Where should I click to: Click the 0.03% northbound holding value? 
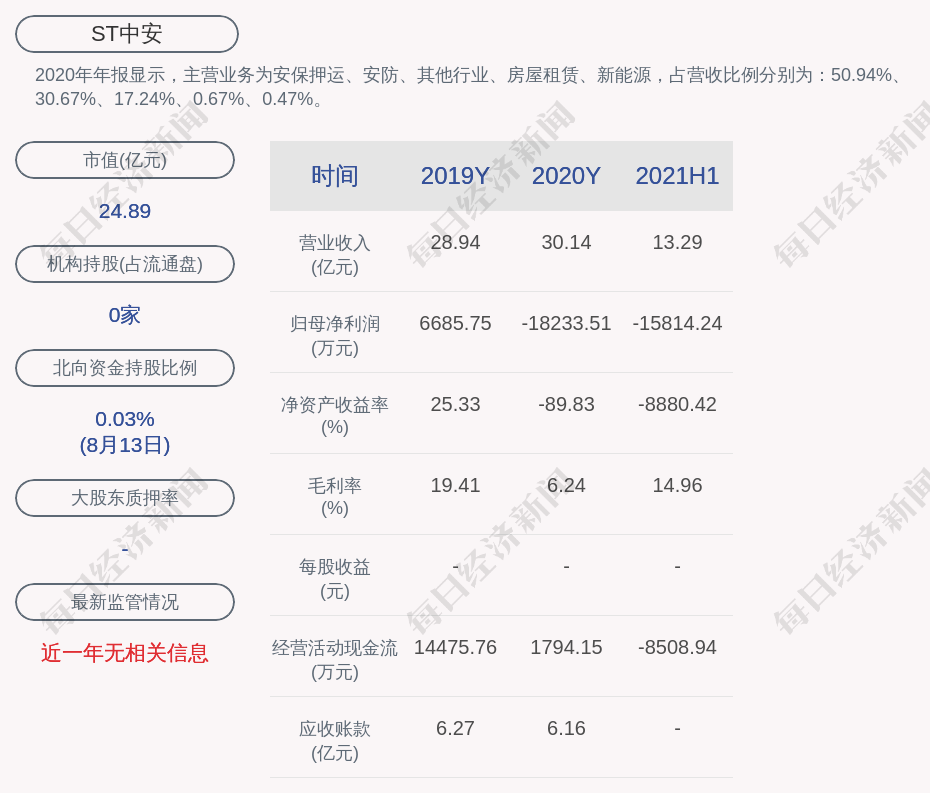[x=125, y=419]
